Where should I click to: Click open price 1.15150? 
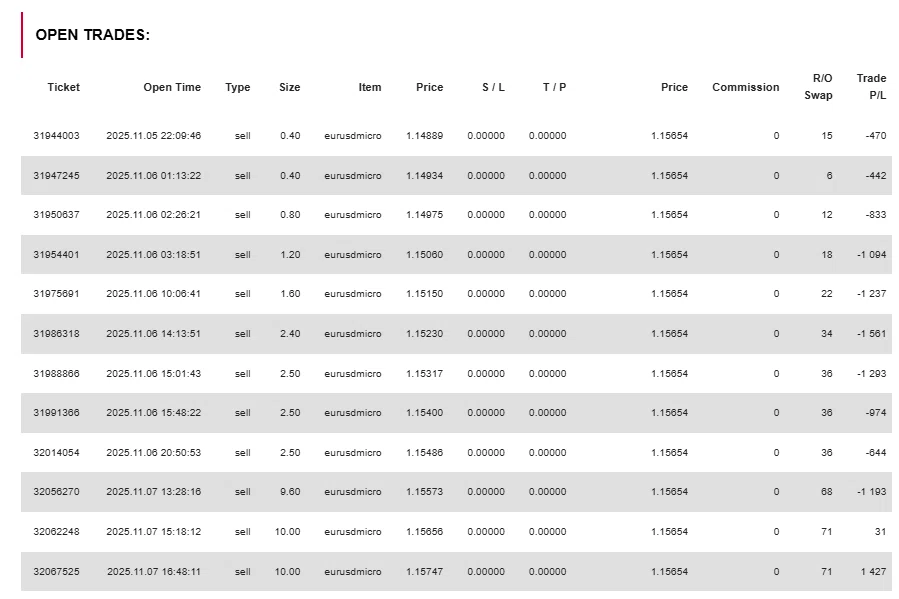click(x=424, y=294)
